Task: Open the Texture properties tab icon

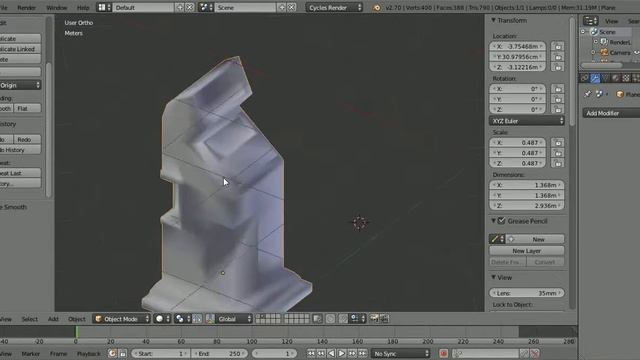Action: coord(626,78)
